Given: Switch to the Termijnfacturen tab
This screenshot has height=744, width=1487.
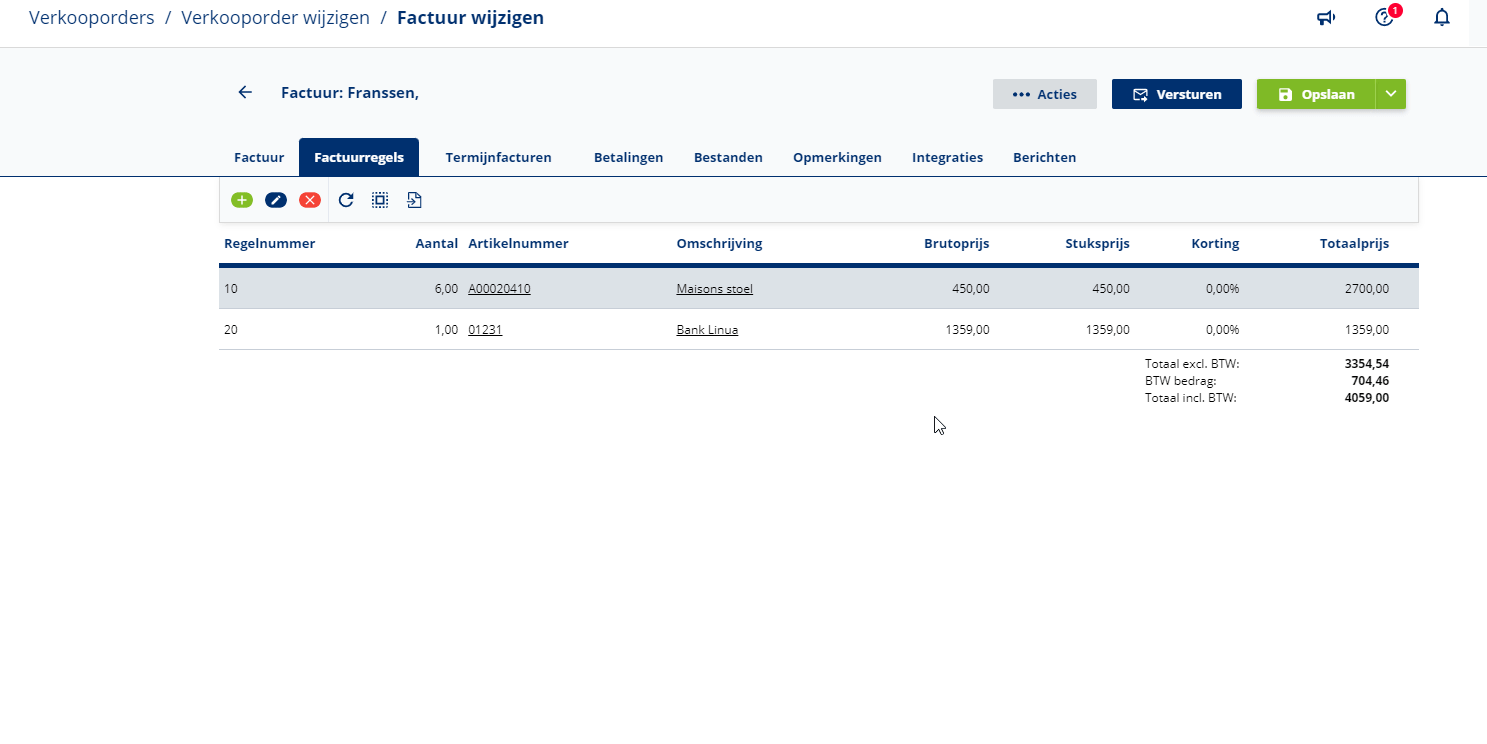Looking at the screenshot, I should coord(498,158).
